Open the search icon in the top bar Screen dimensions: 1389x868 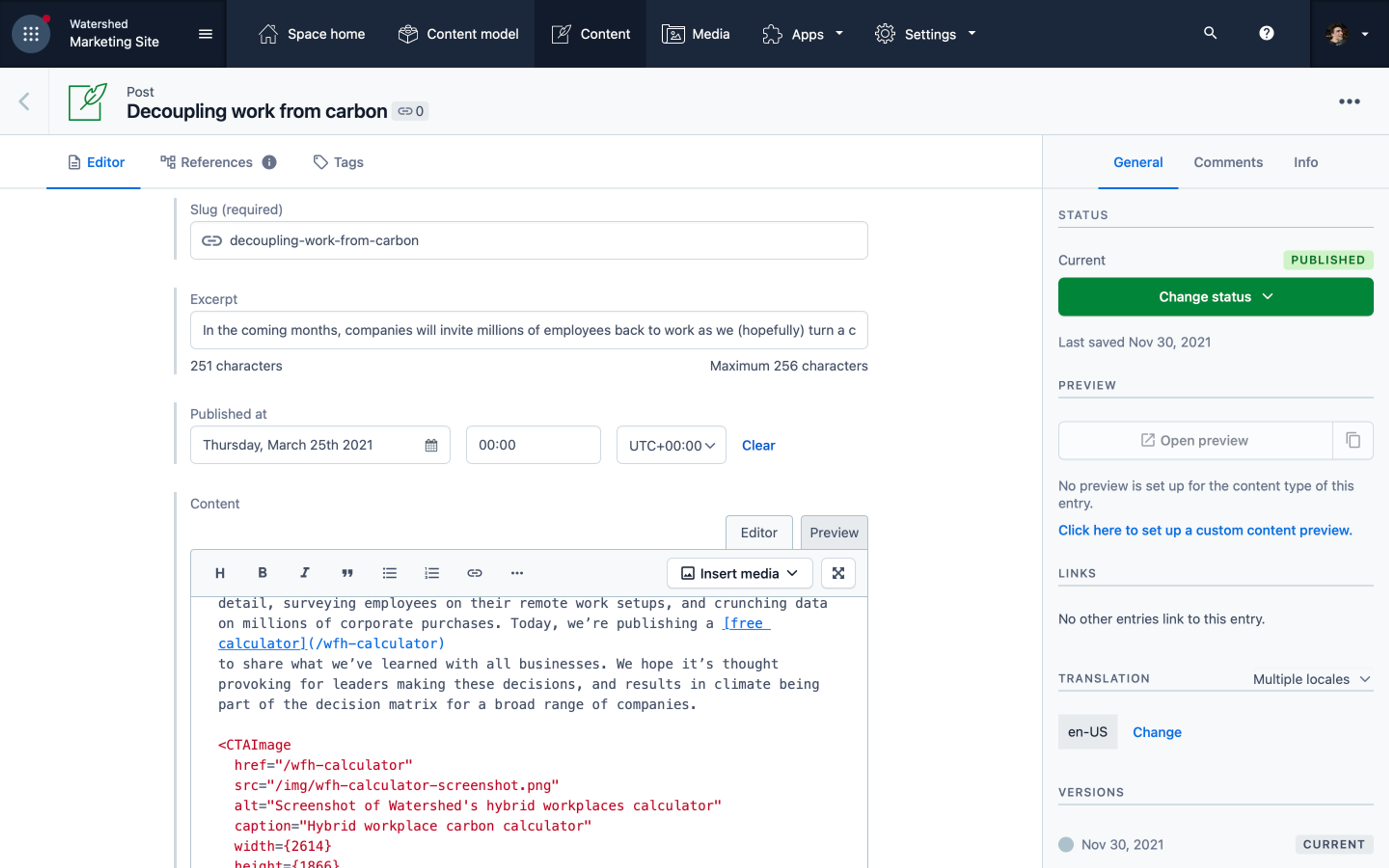pos(1210,33)
